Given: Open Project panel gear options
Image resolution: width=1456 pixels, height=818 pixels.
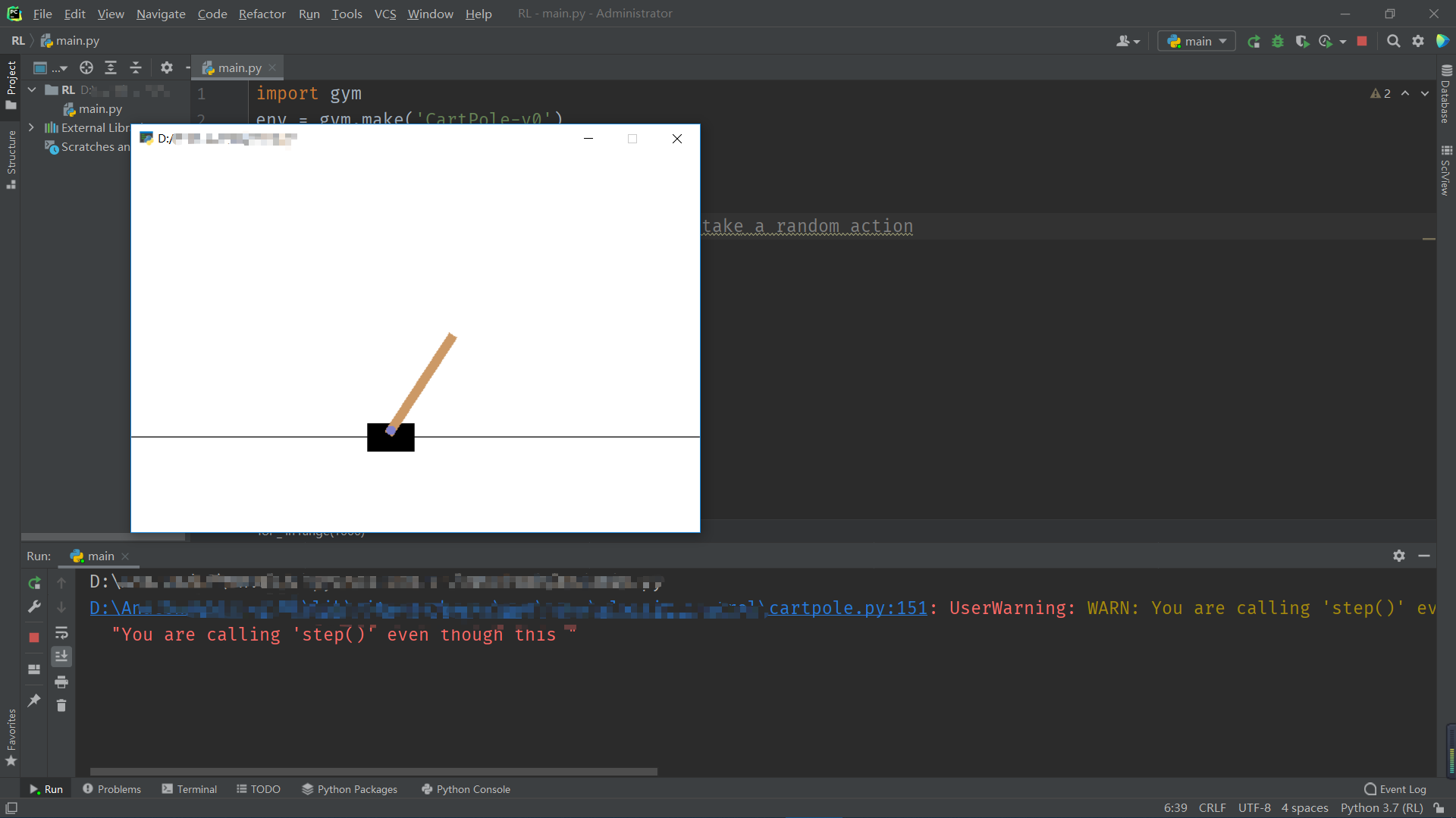Looking at the screenshot, I should [167, 67].
